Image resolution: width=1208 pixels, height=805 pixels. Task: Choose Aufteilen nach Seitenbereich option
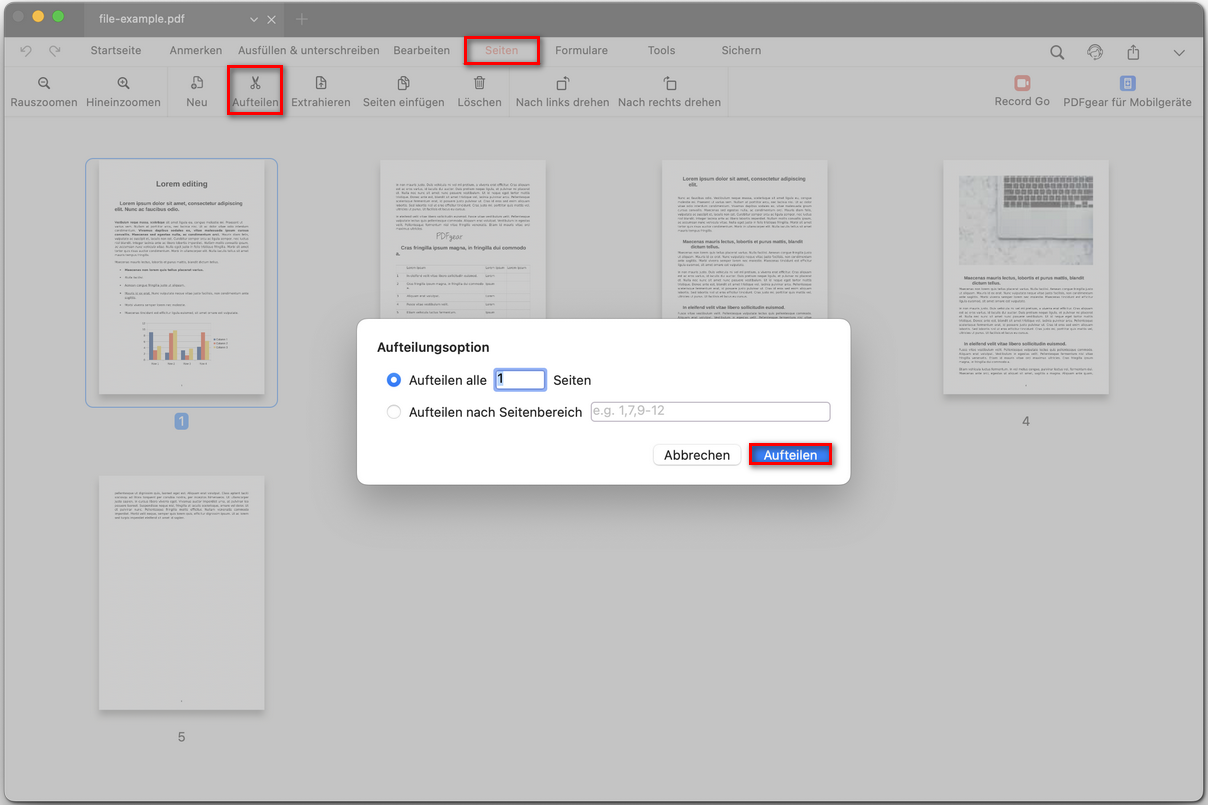coord(394,412)
